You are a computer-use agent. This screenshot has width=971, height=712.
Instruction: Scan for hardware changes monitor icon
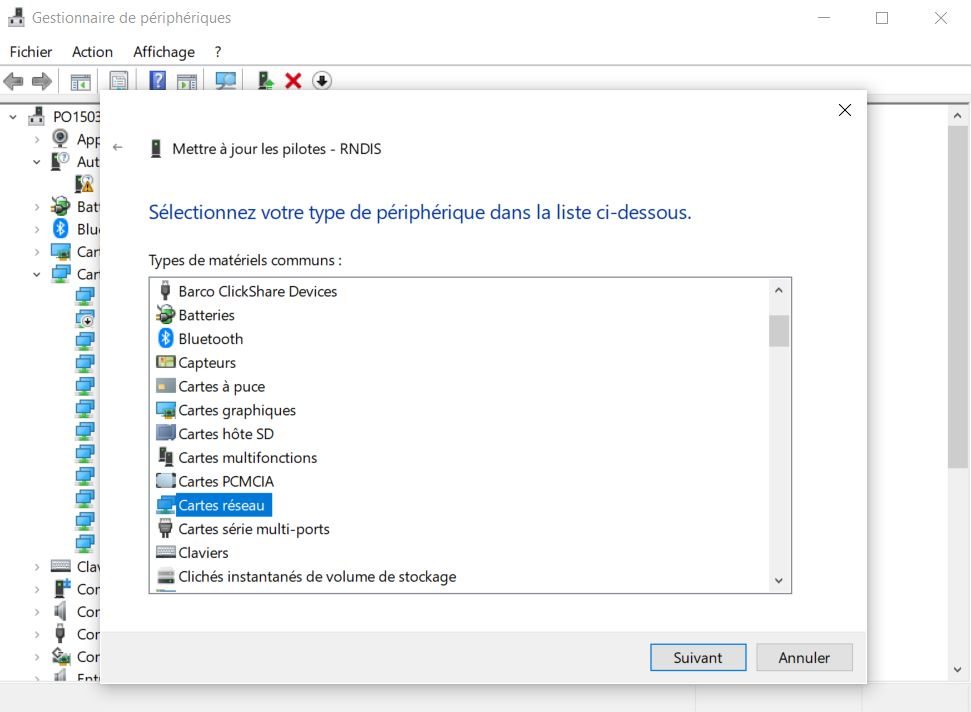[225, 81]
